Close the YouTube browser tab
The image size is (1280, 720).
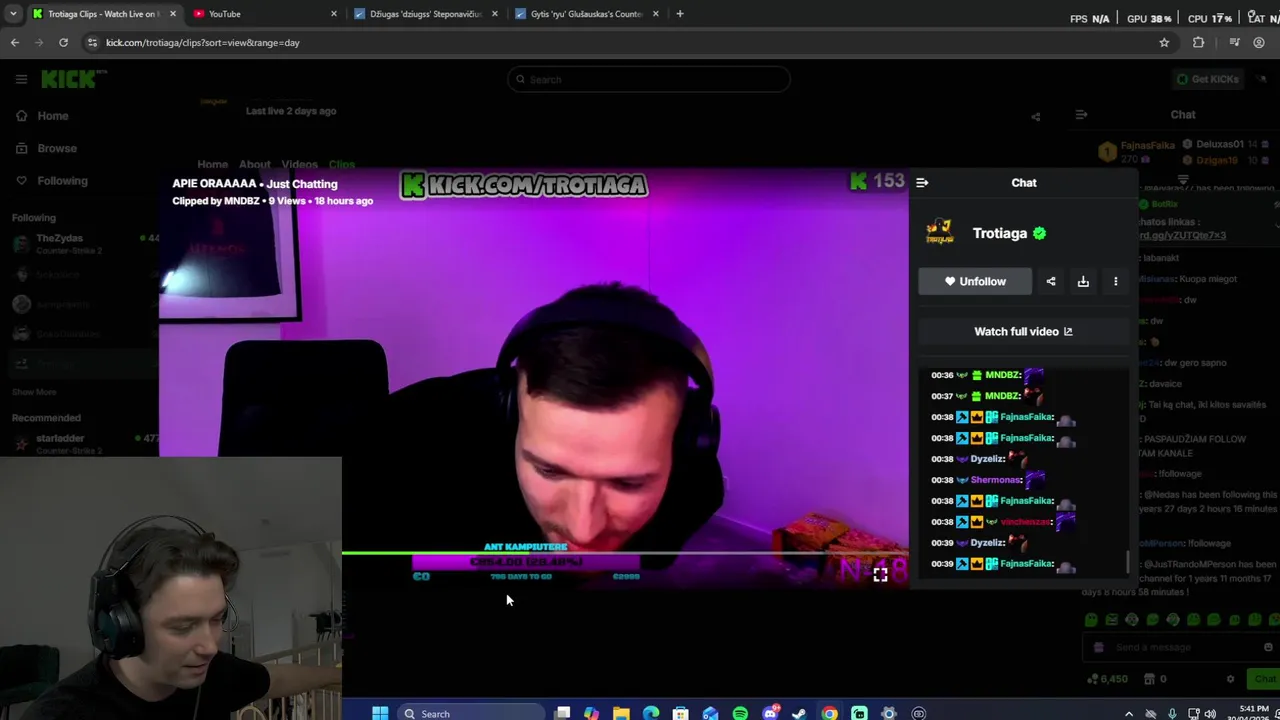(x=334, y=14)
